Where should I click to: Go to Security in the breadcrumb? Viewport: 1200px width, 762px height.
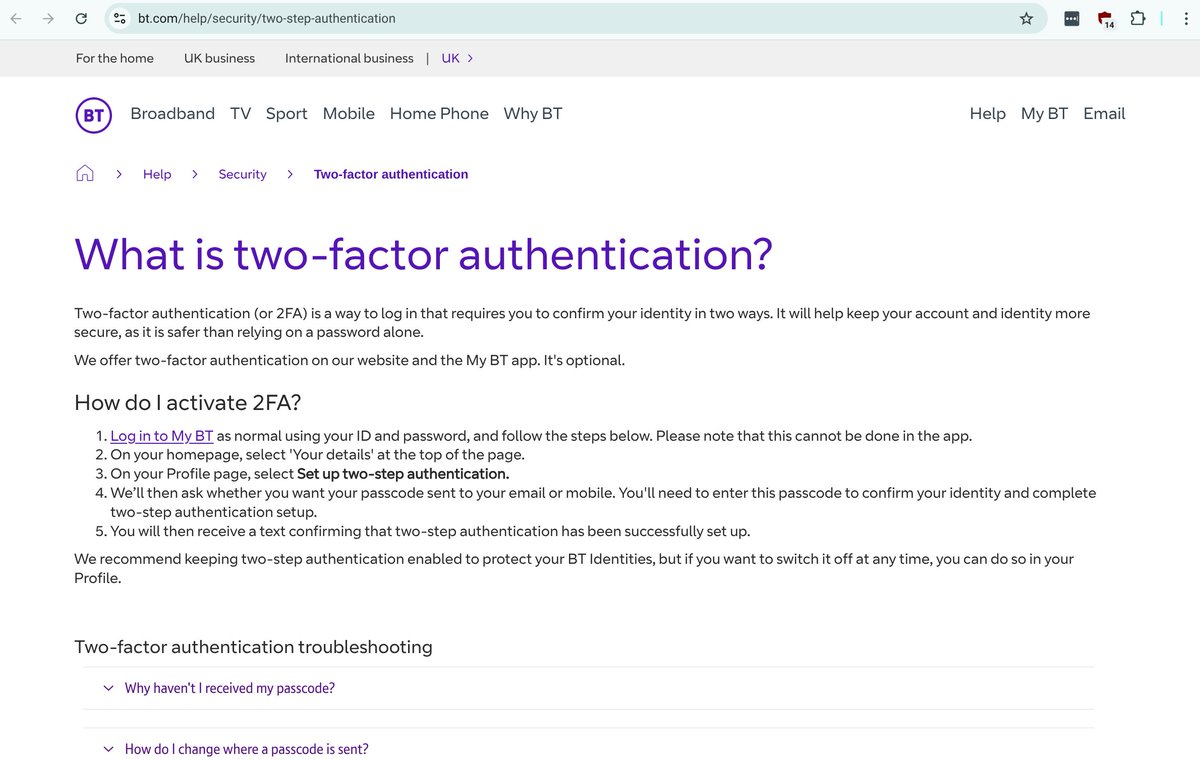pos(242,174)
